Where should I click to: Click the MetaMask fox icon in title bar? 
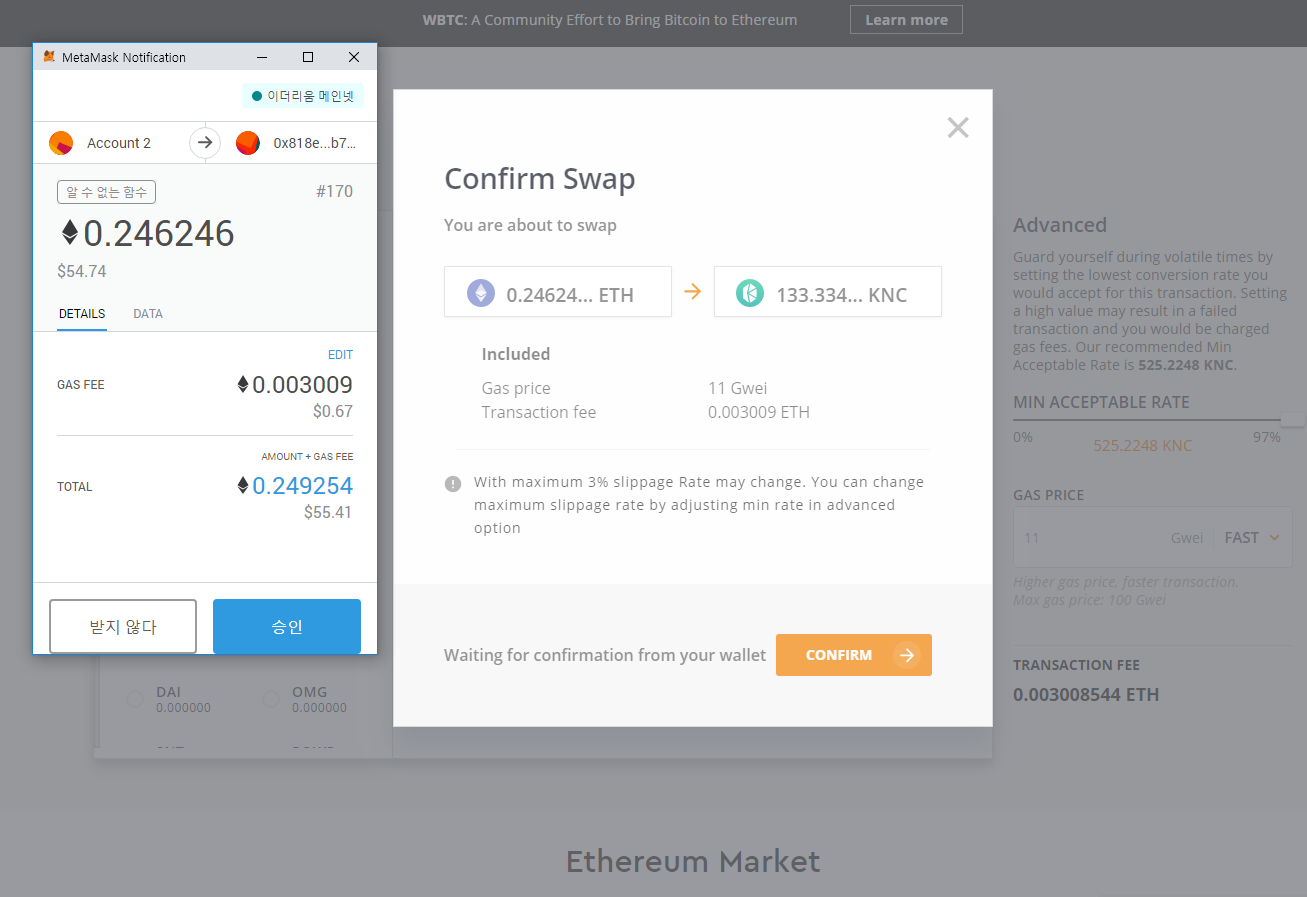click(x=49, y=57)
